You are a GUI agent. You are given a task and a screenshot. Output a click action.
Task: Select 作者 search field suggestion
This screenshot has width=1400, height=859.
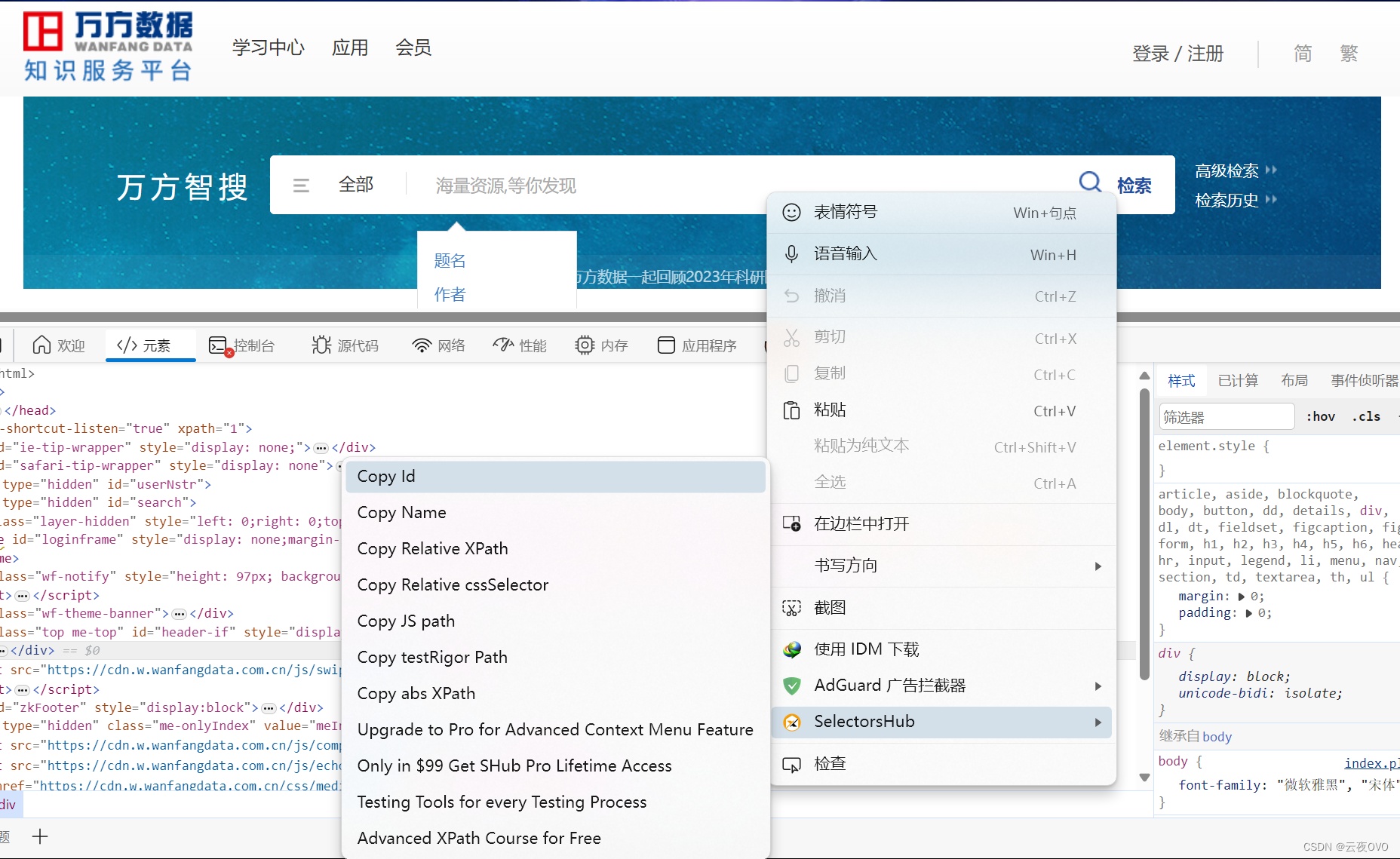click(x=450, y=294)
